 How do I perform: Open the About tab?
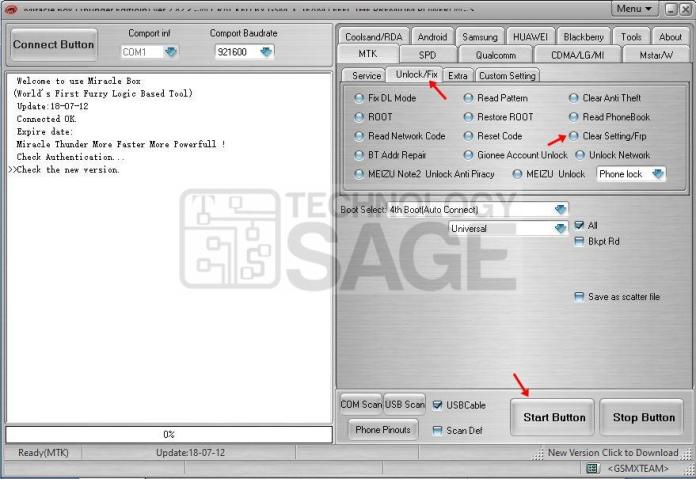click(670, 37)
